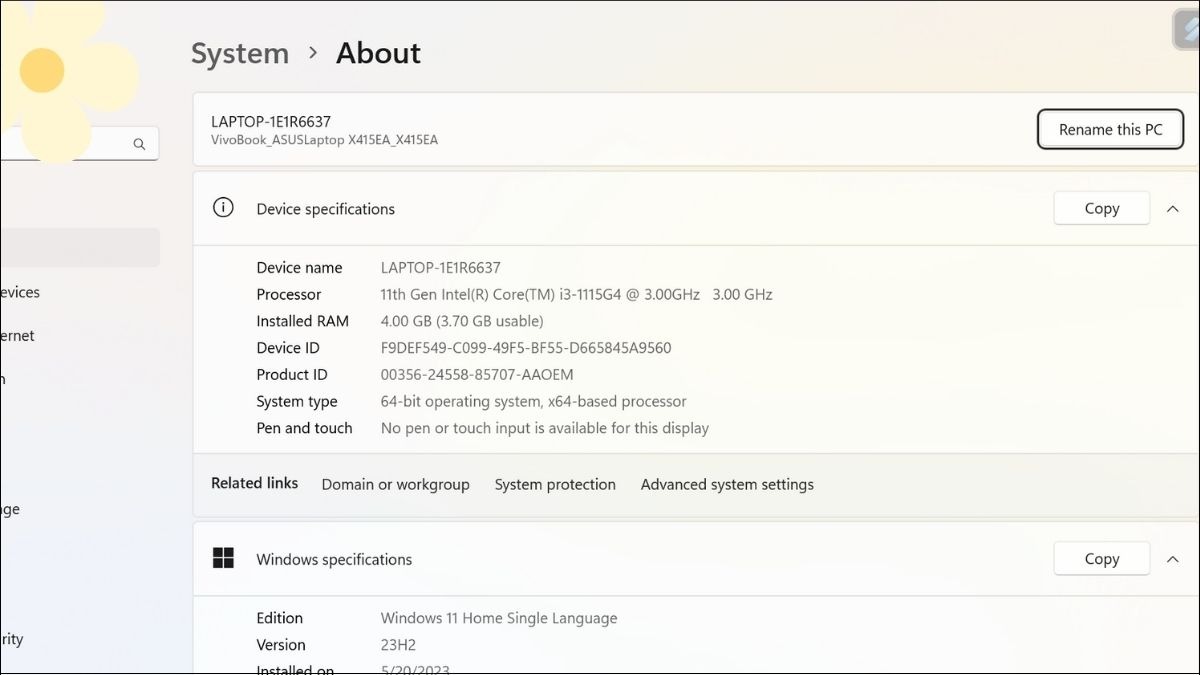Screen dimensions: 1200x675
Task: Click the Installed RAM label
Action: (303, 321)
